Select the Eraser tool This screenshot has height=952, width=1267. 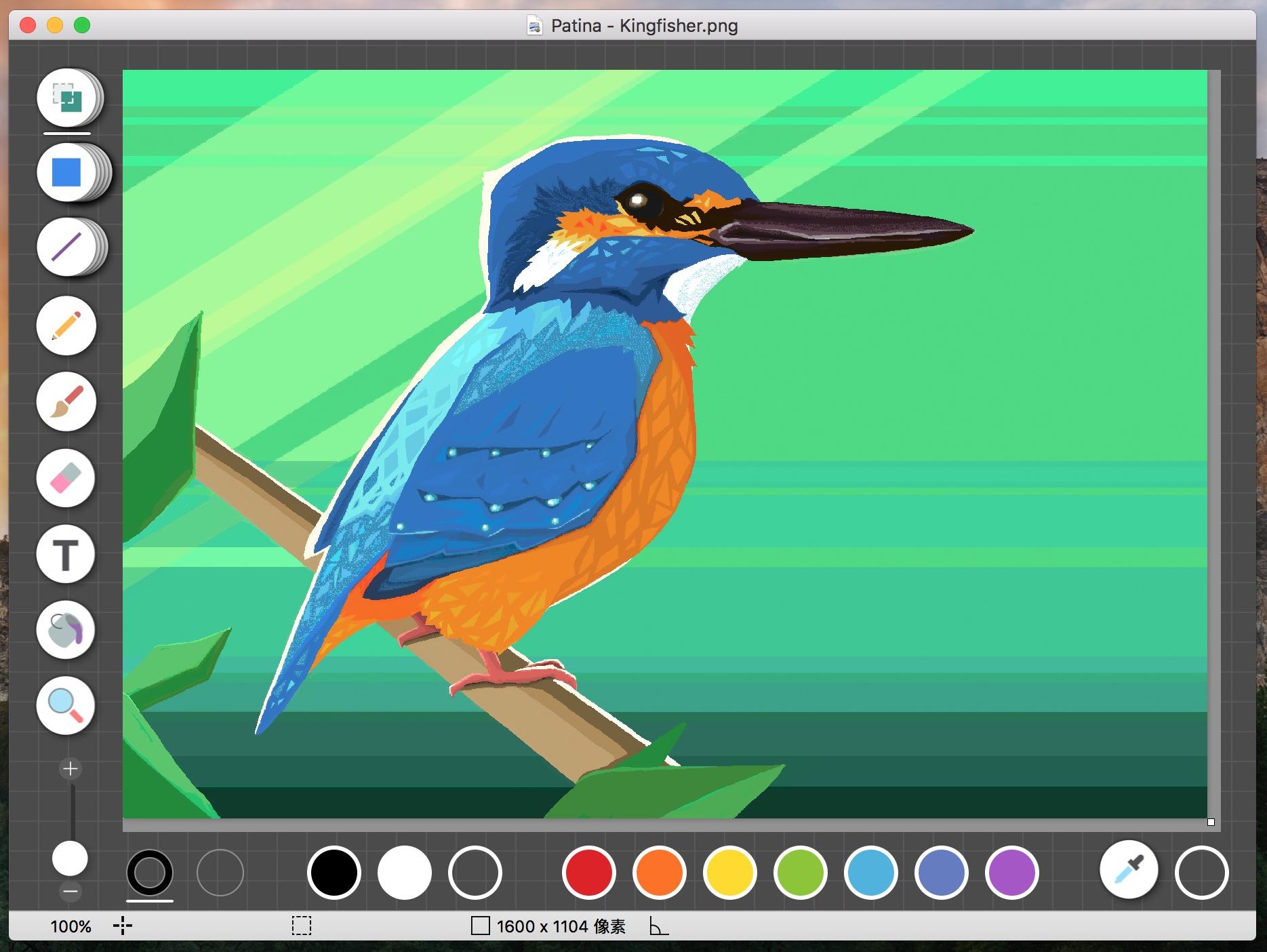tap(66, 478)
